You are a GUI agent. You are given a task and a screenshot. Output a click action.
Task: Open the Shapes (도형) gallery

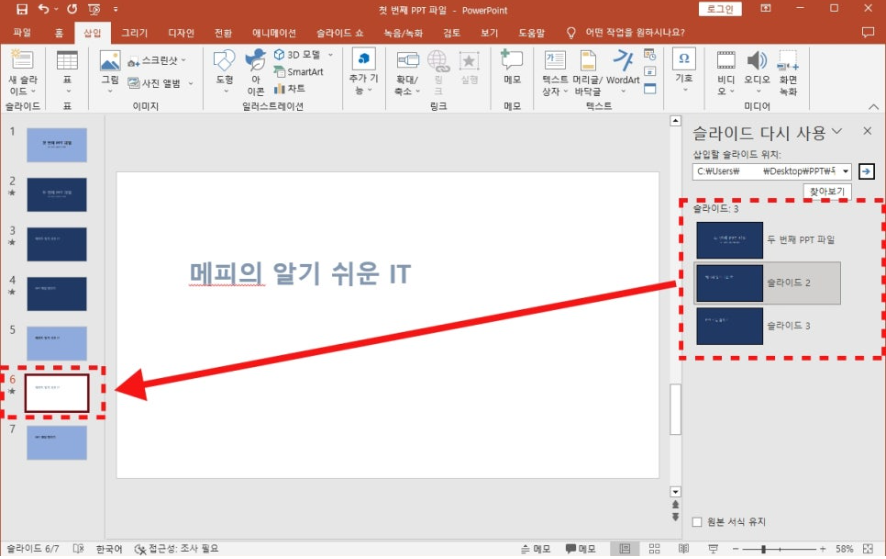click(224, 73)
